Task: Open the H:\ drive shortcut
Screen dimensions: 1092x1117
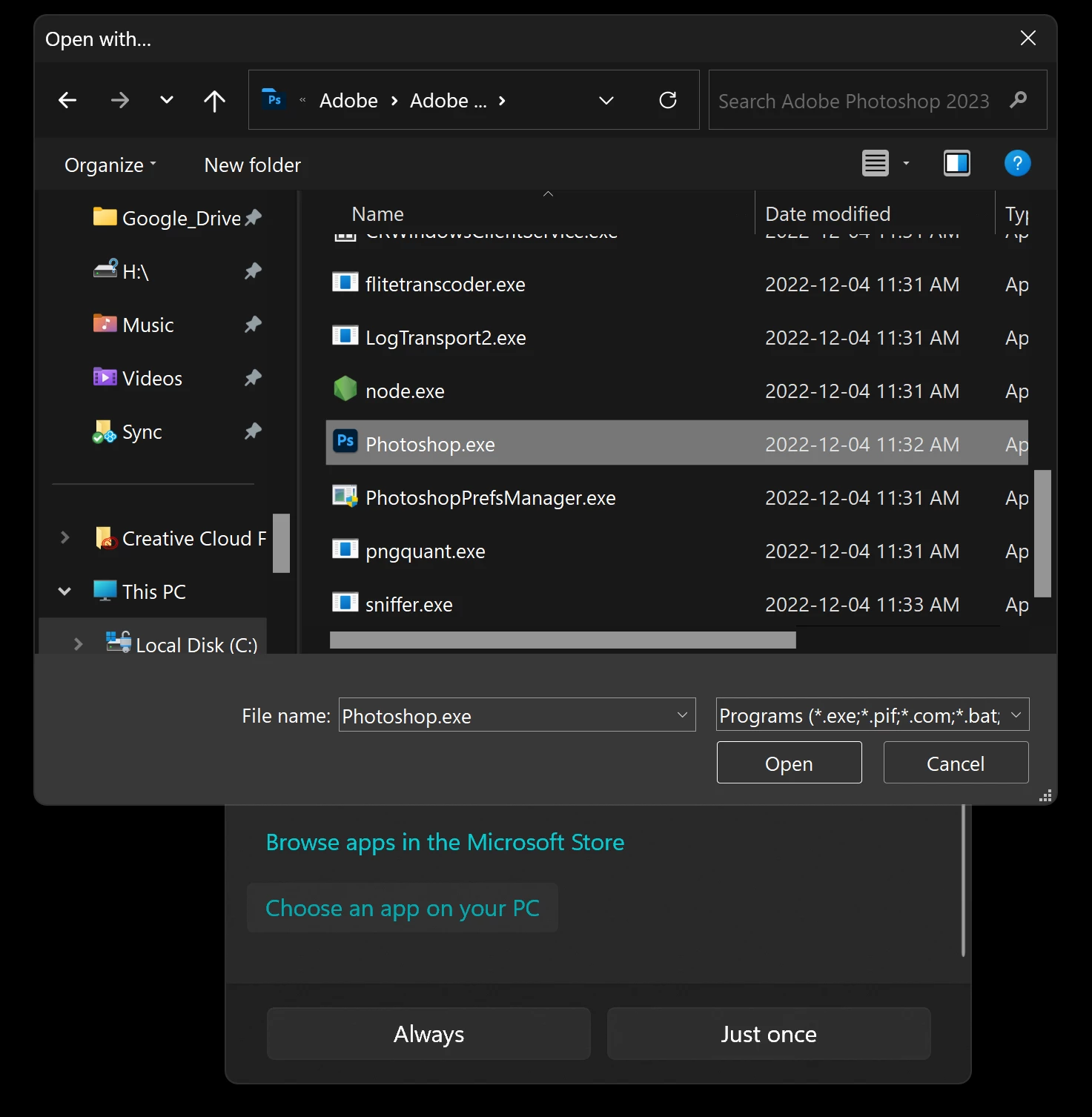Action: point(122,271)
